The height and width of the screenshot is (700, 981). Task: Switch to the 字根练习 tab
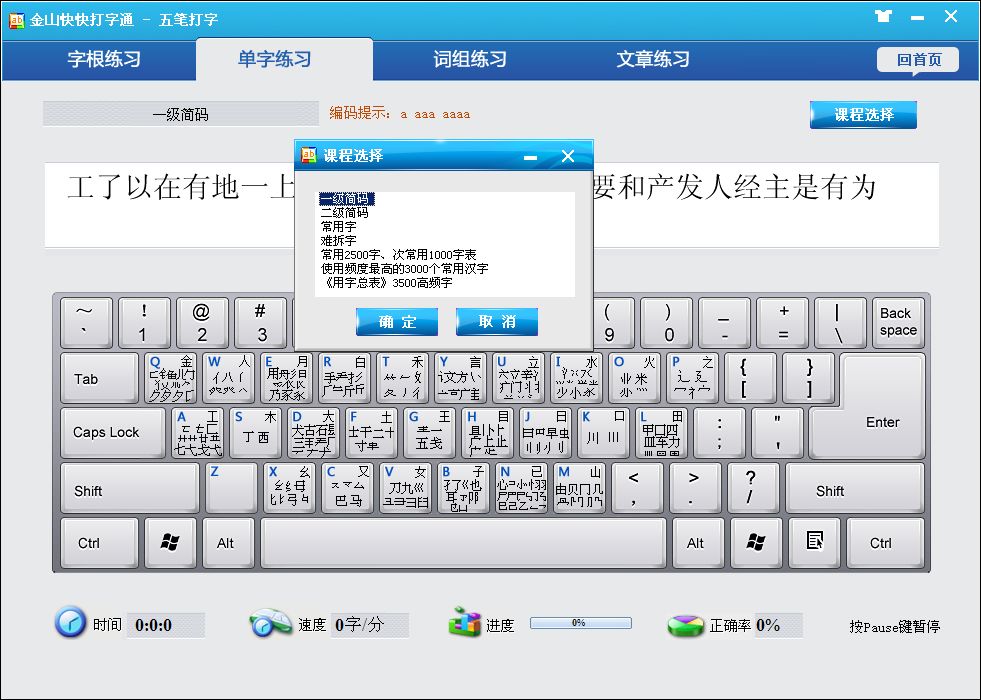tap(104, 59)
